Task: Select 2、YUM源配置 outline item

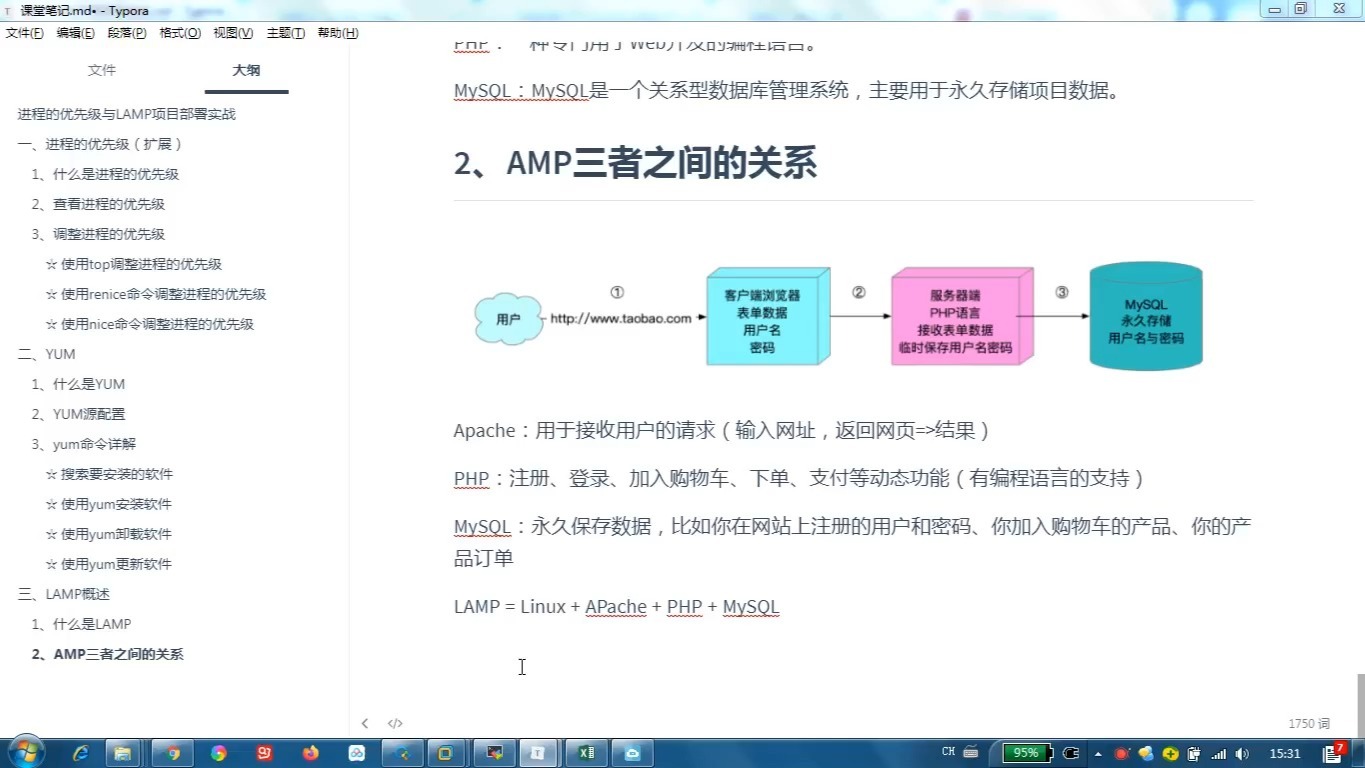Action: click(78, 414)
